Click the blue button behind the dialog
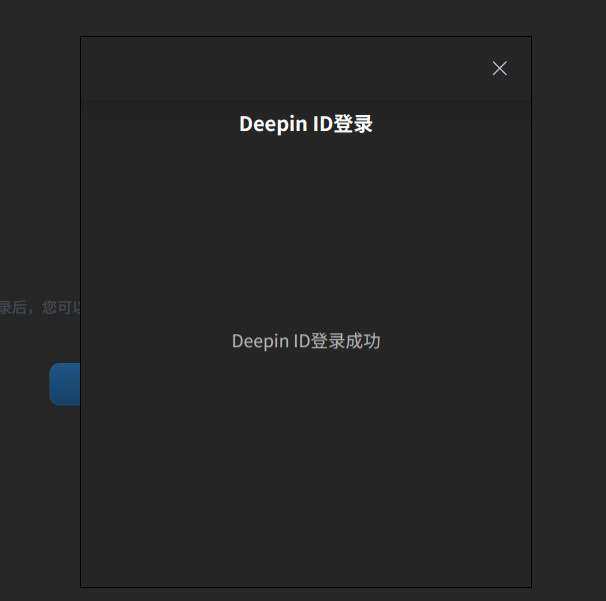606x601 pixels. pyautogui.click(x=65, y=384)
